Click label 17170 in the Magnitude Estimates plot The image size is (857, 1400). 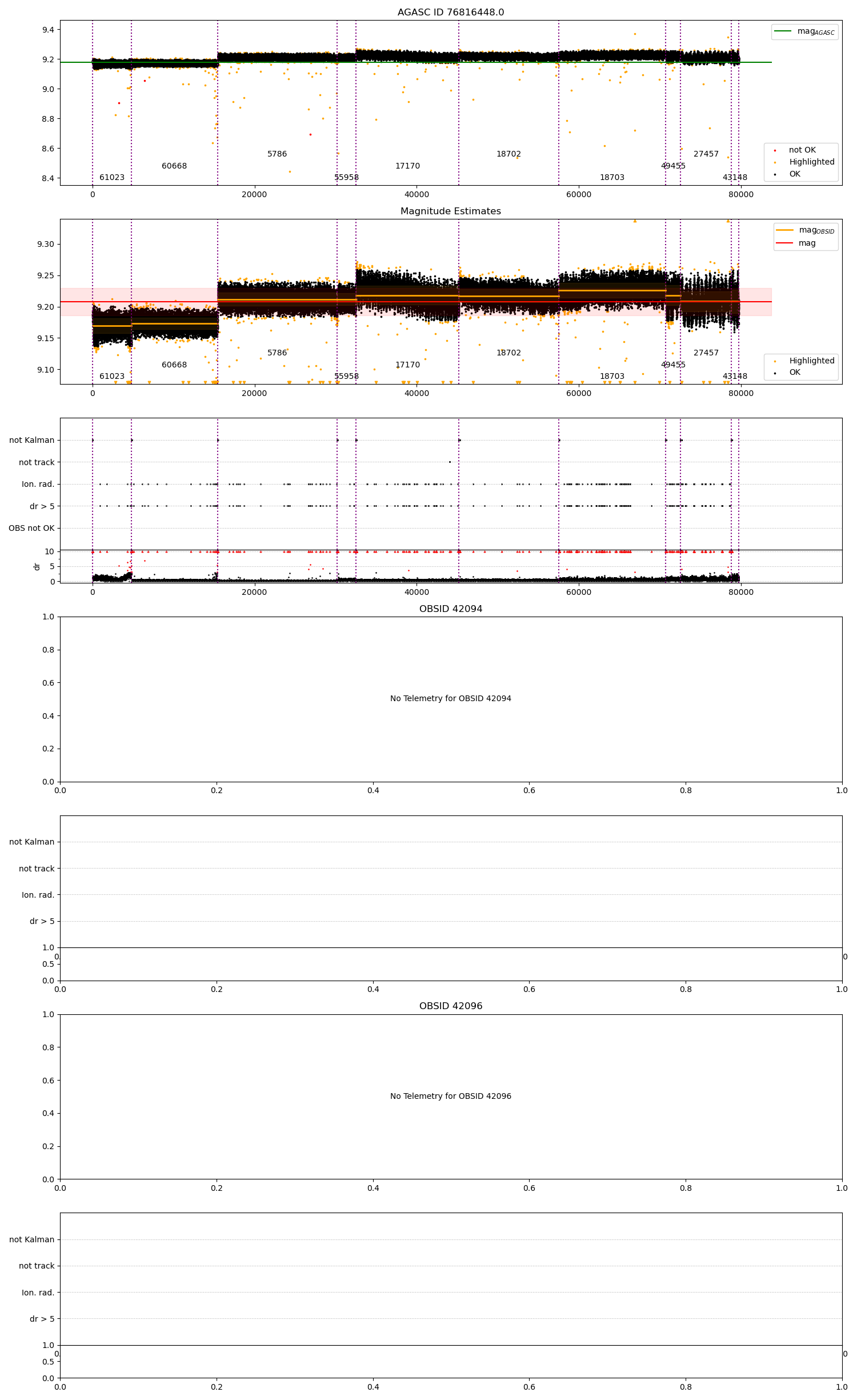408,365
